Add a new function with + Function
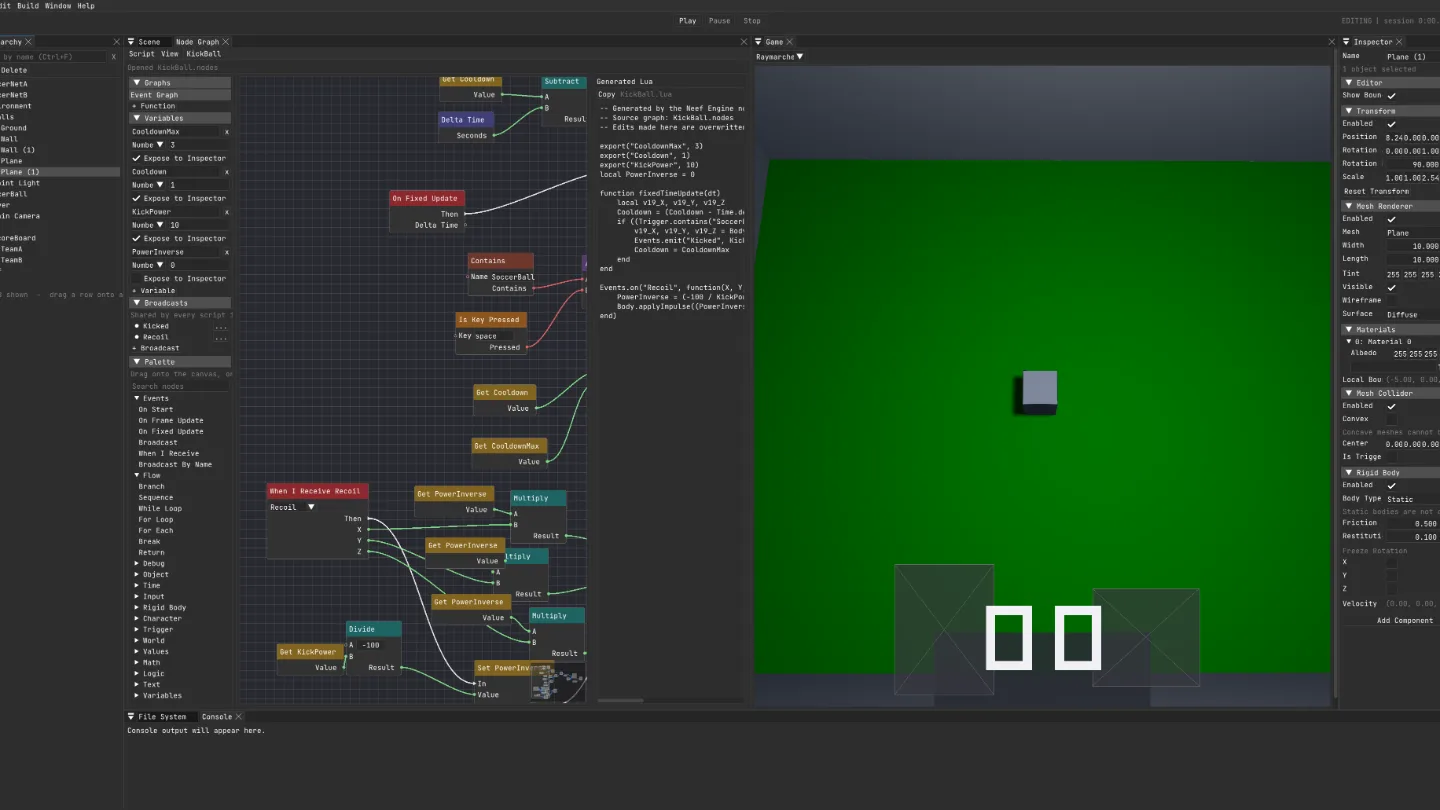Image resolution: width=1440 pixels, height=810 pixels. point(154,106)
